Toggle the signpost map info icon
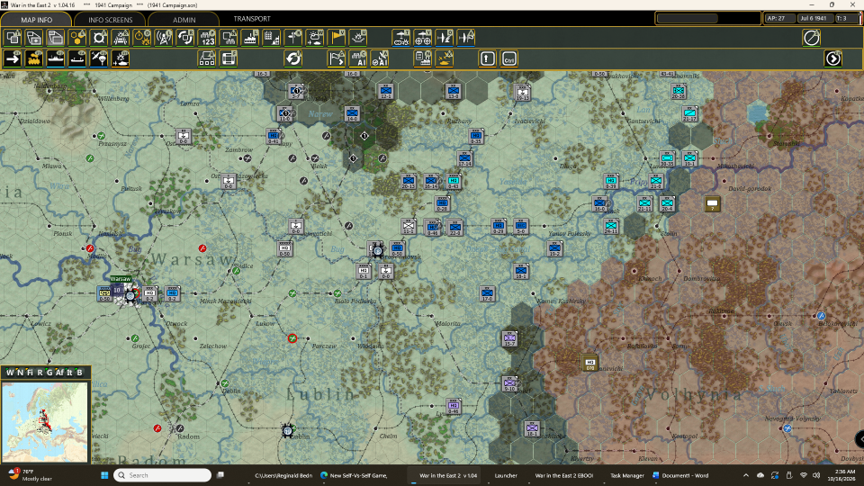The width and height of the screenshot is (864, 486). click(293, 38)
